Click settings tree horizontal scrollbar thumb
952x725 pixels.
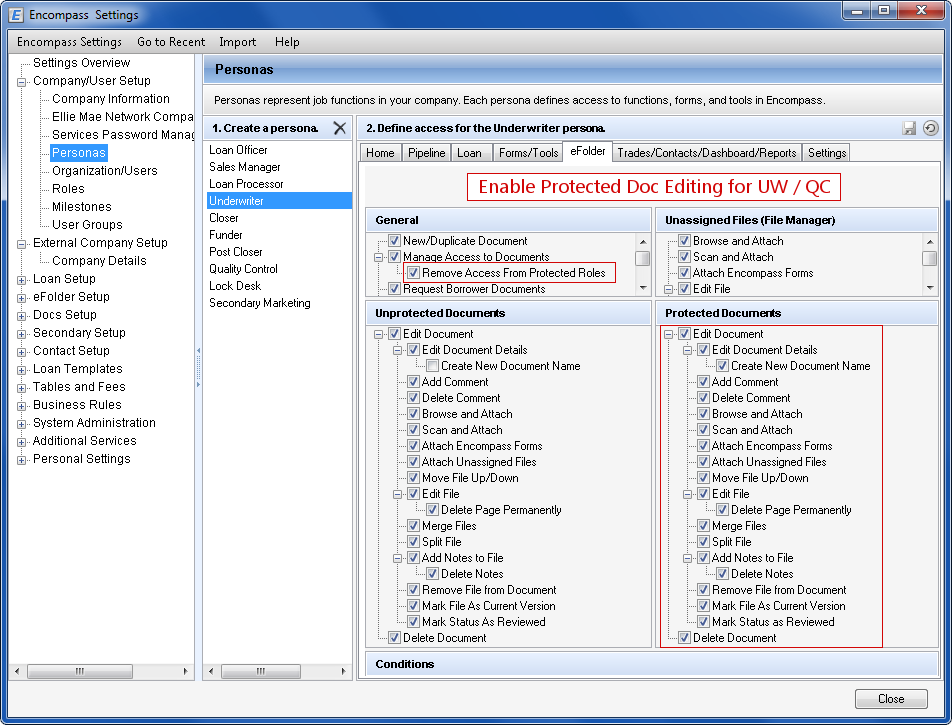click(80, 671)
